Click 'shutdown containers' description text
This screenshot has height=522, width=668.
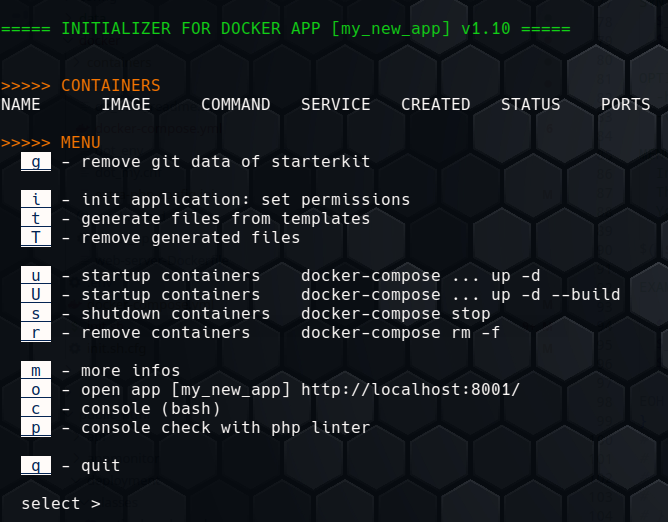(x=176, y=314)
